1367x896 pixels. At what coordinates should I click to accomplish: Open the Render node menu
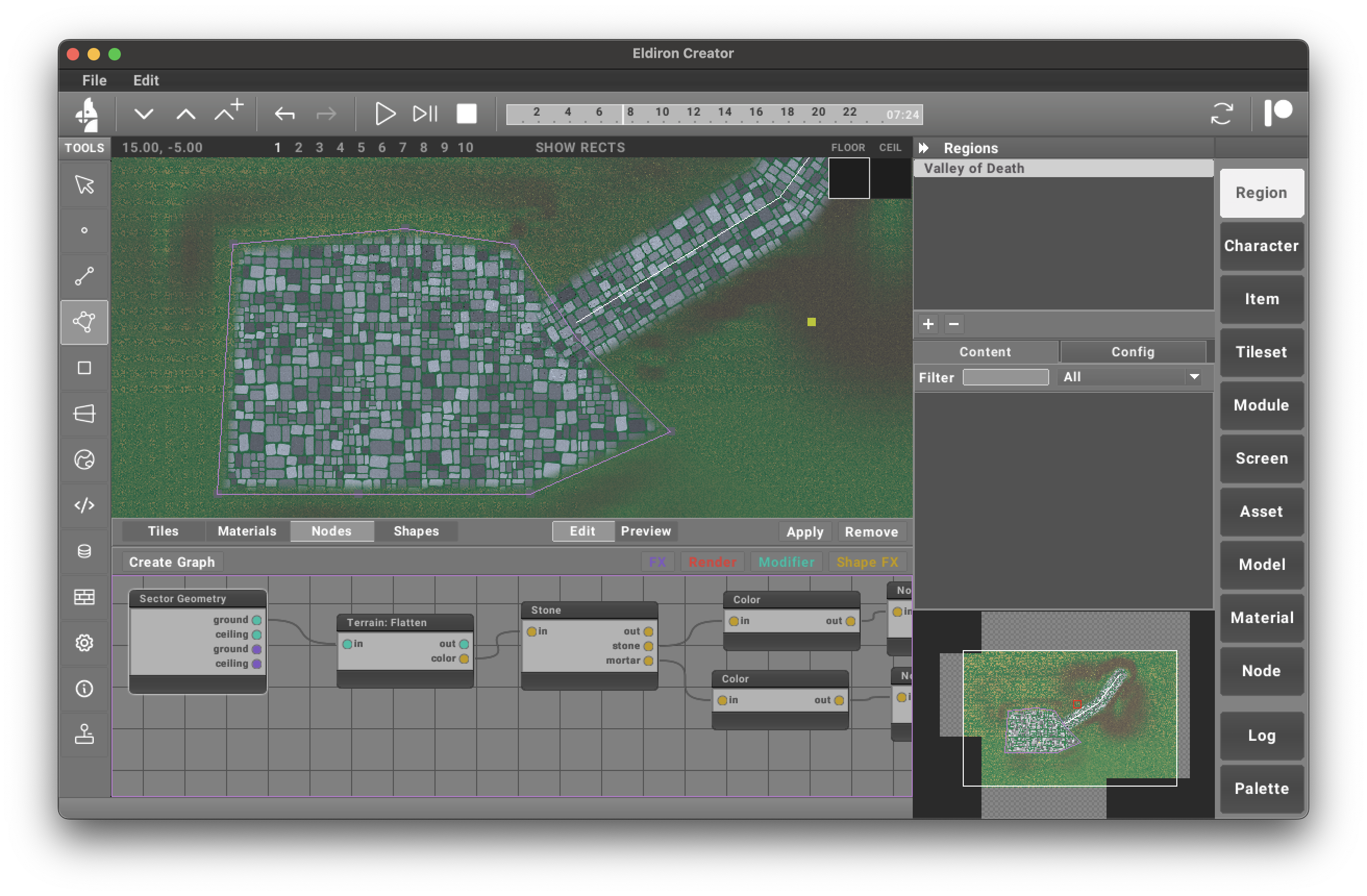point(712,562)
